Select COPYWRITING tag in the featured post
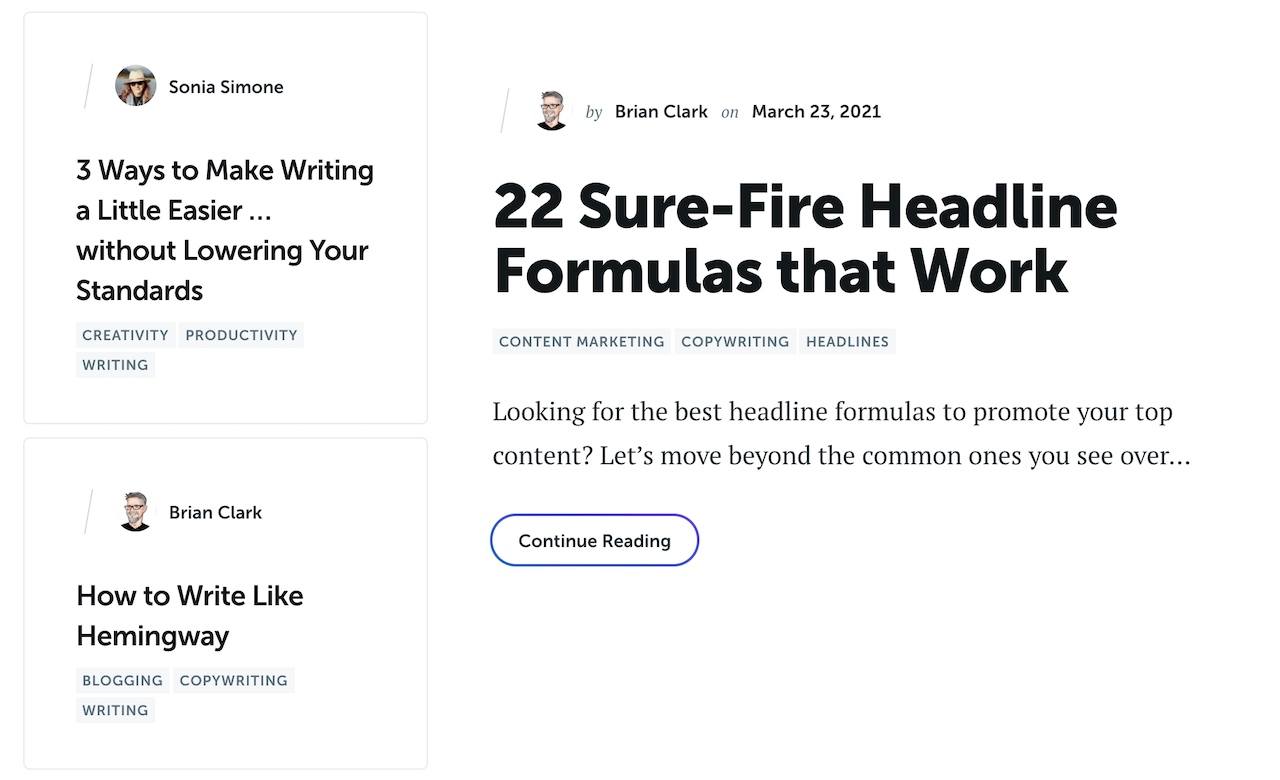Viewport: 1280px width, 780px height. (x=735, y=341)
